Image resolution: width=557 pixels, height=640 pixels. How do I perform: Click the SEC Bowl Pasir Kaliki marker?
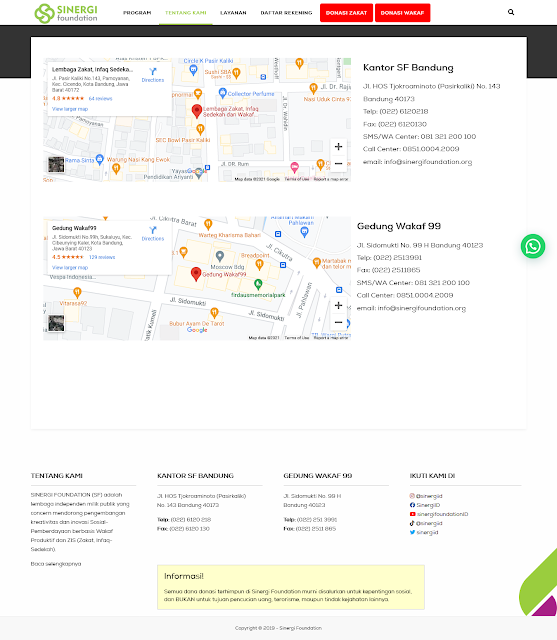click(x=200, y=130)
